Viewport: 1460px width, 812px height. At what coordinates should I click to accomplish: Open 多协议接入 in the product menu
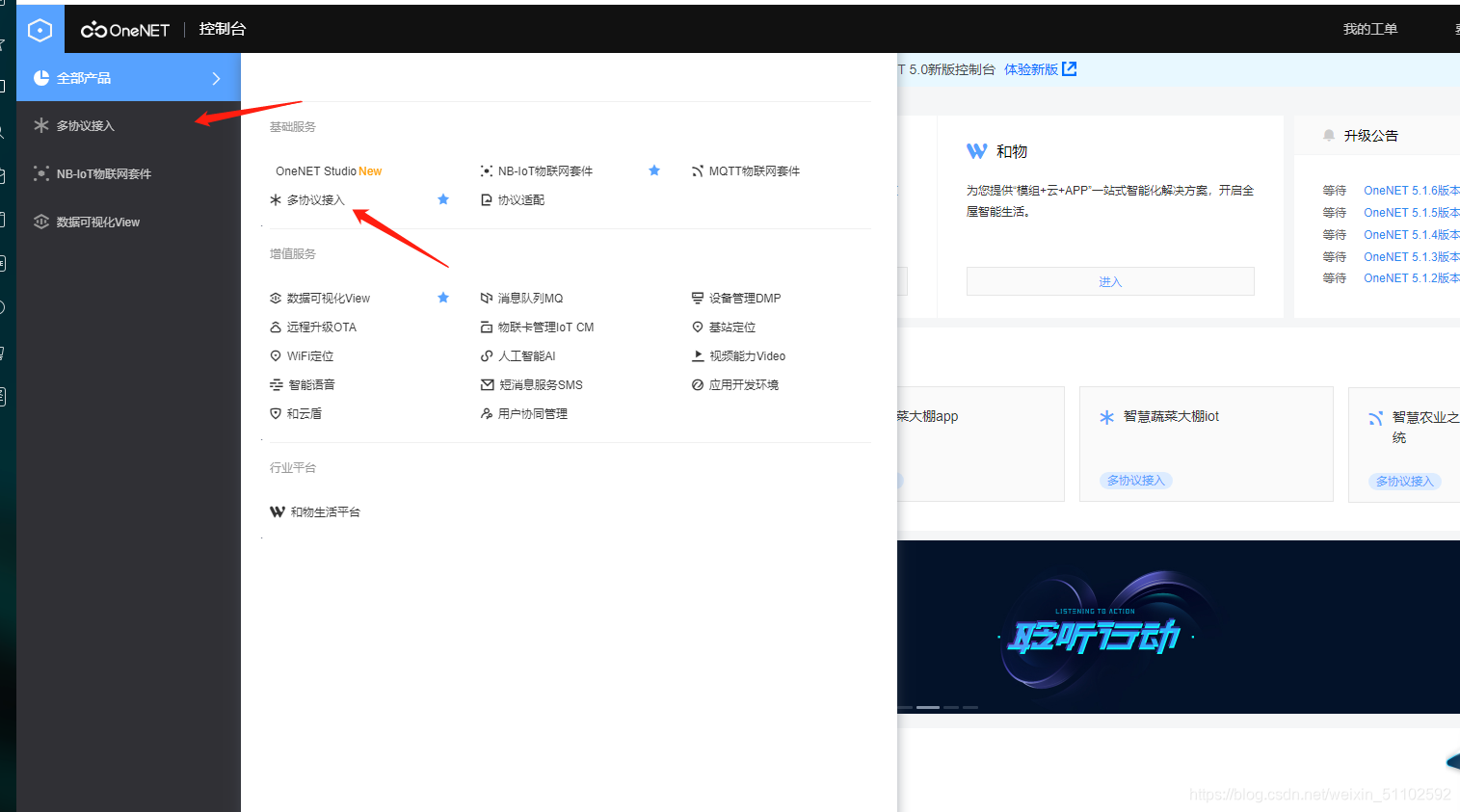tap(315, 200)
